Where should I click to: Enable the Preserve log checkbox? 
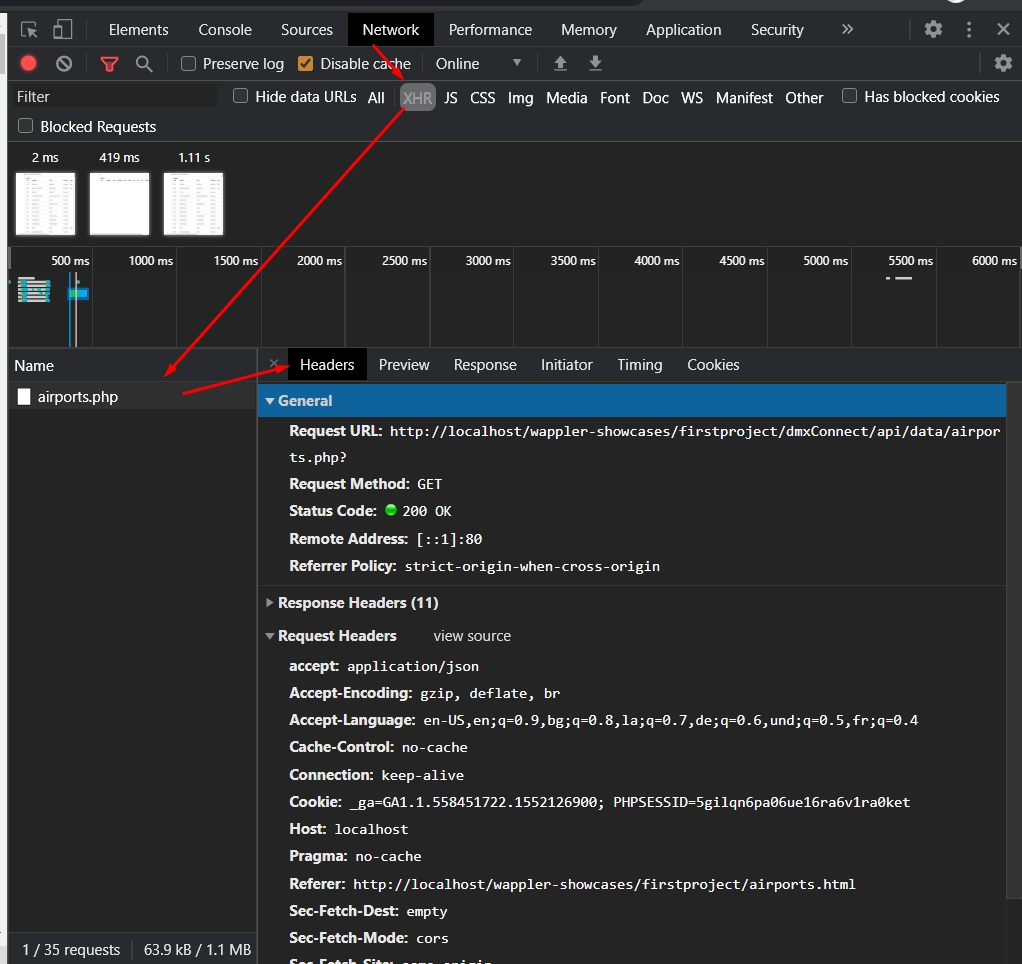click(x=188, y=64)
